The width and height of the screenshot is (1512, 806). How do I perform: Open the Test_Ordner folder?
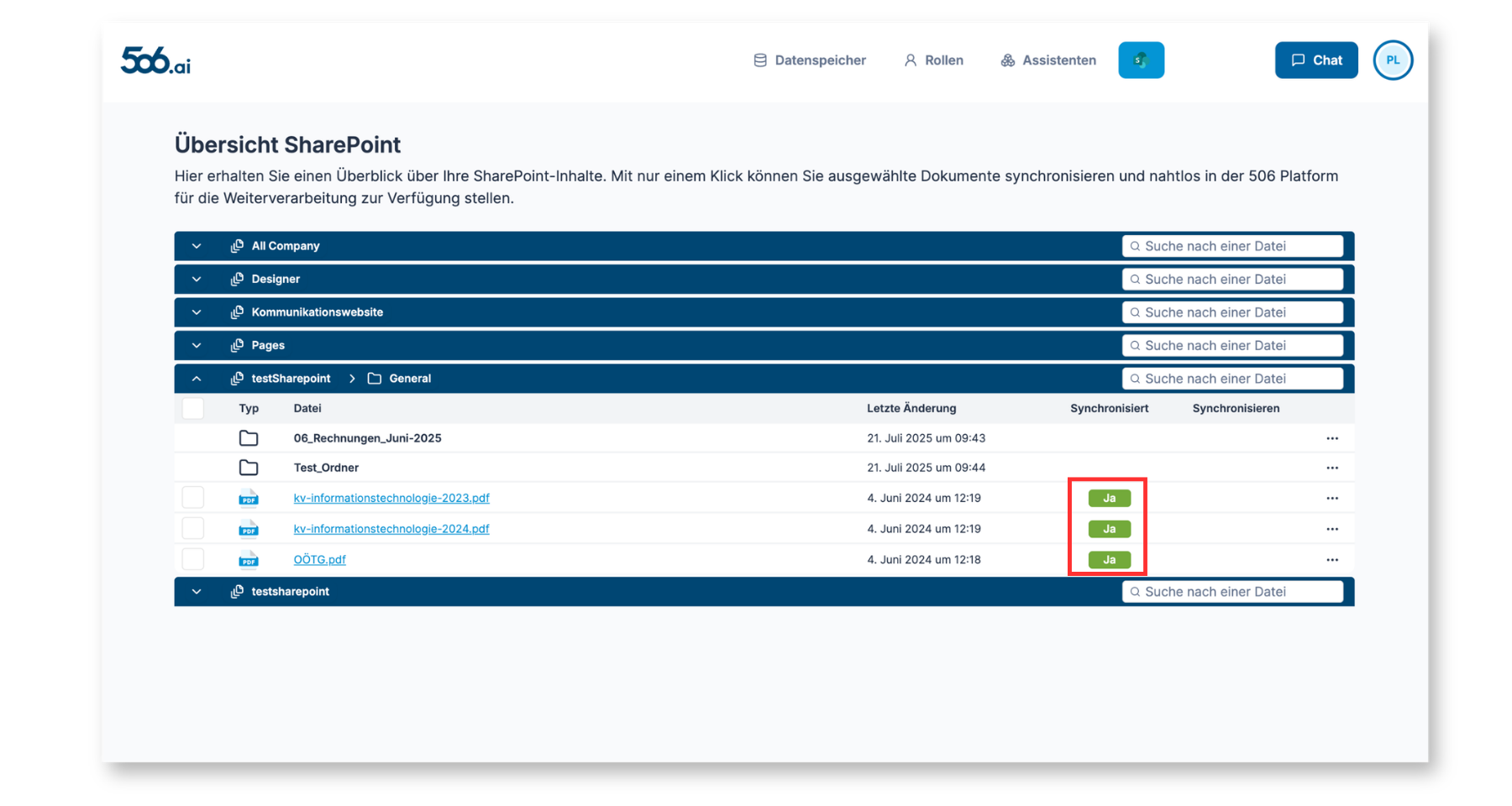tap(326, 468)
